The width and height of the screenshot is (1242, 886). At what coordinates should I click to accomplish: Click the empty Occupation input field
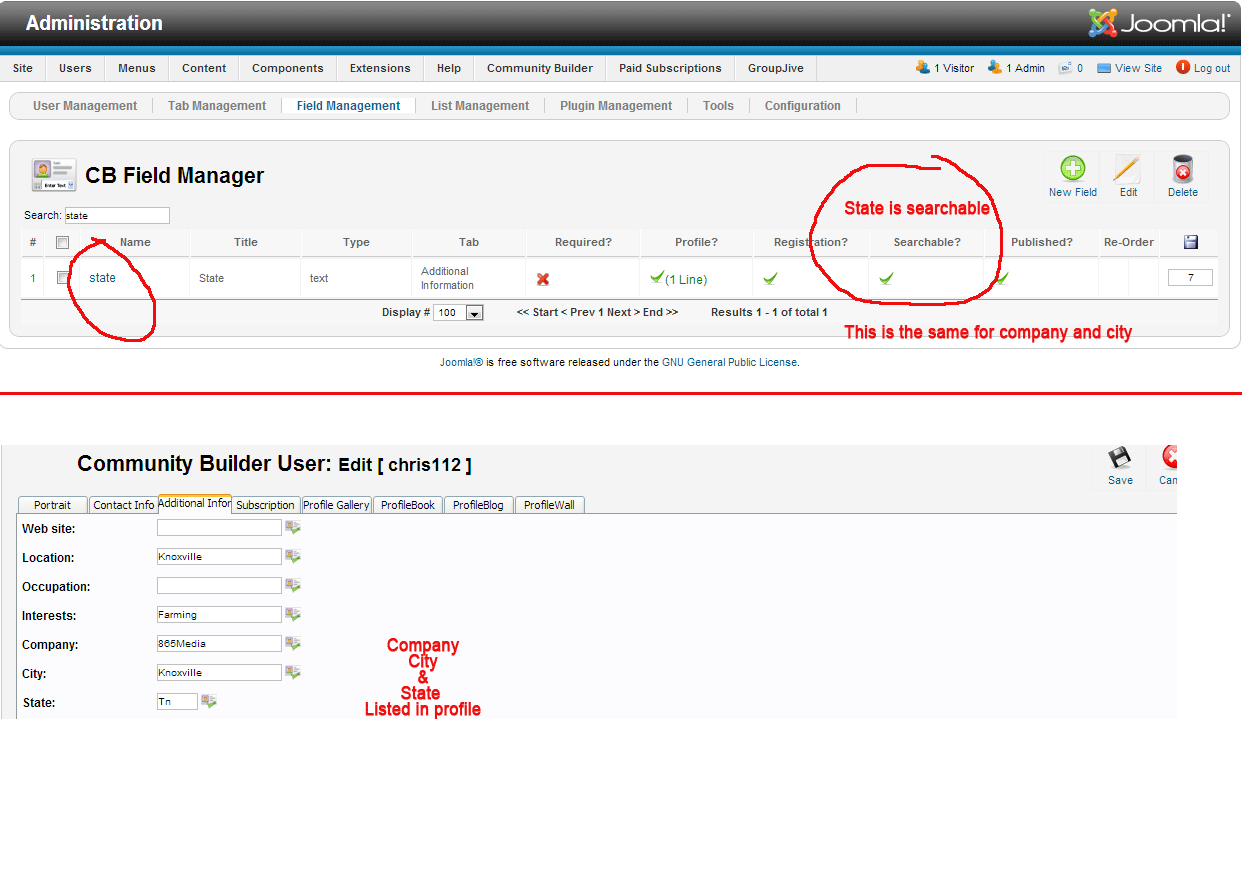click(x=219, y=585)
